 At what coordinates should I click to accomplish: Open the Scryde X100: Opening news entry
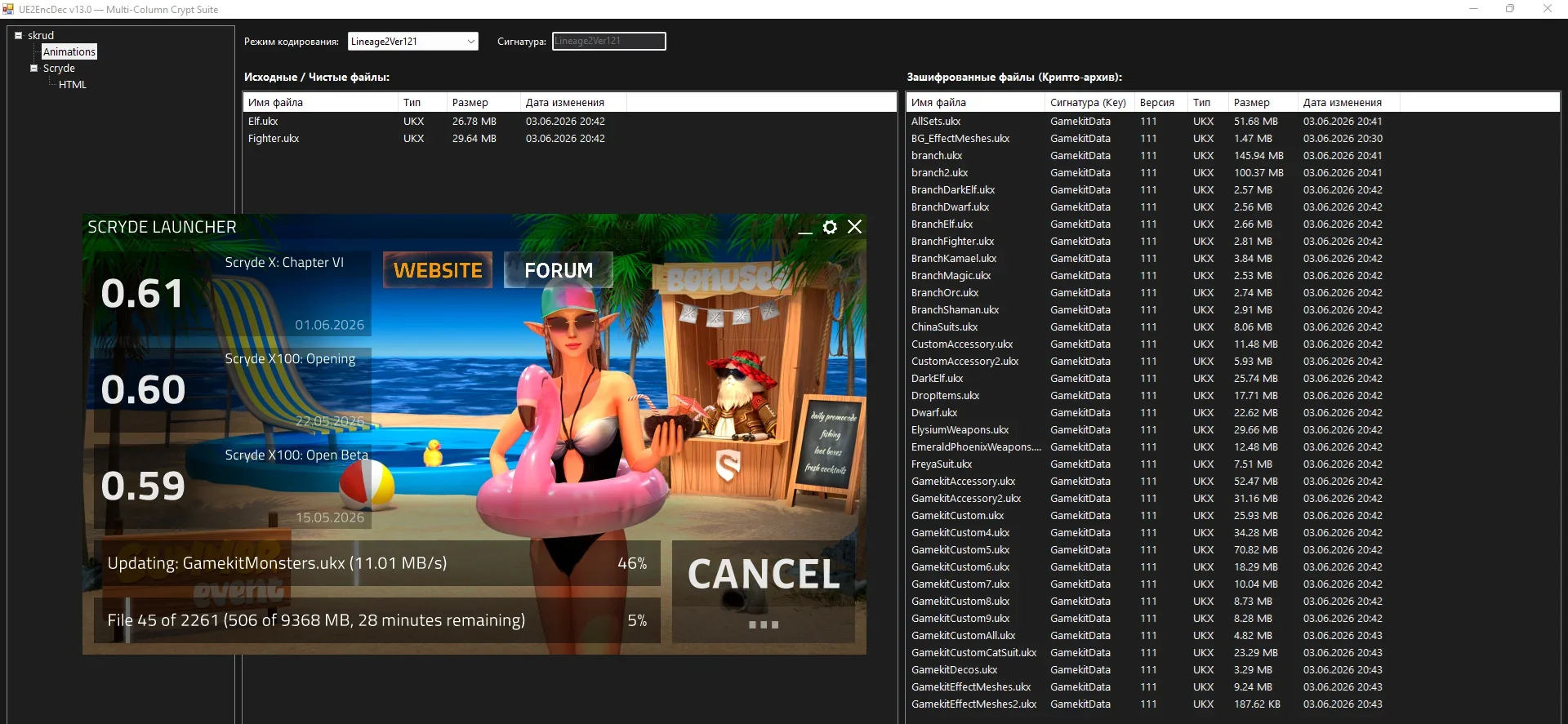tap(233, 390)
